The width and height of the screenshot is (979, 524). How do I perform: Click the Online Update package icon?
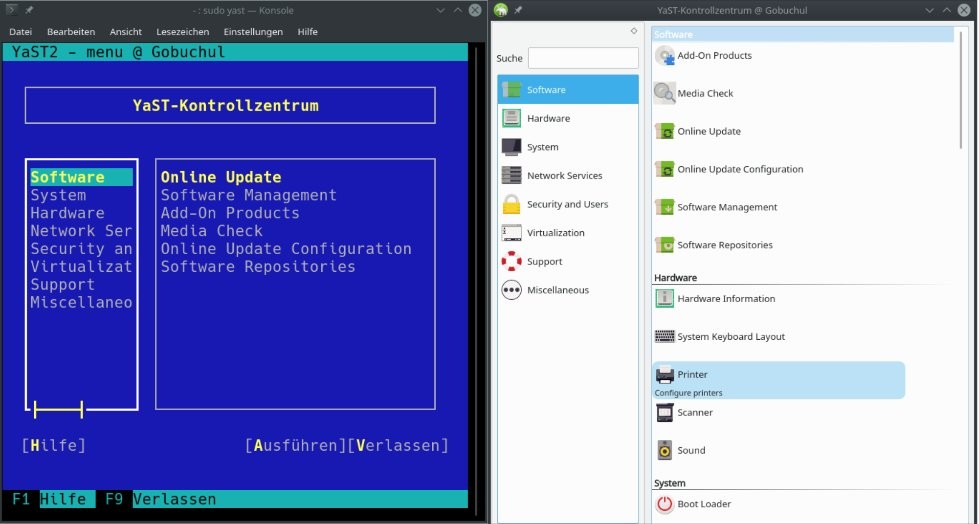click(x=664, y=131)
